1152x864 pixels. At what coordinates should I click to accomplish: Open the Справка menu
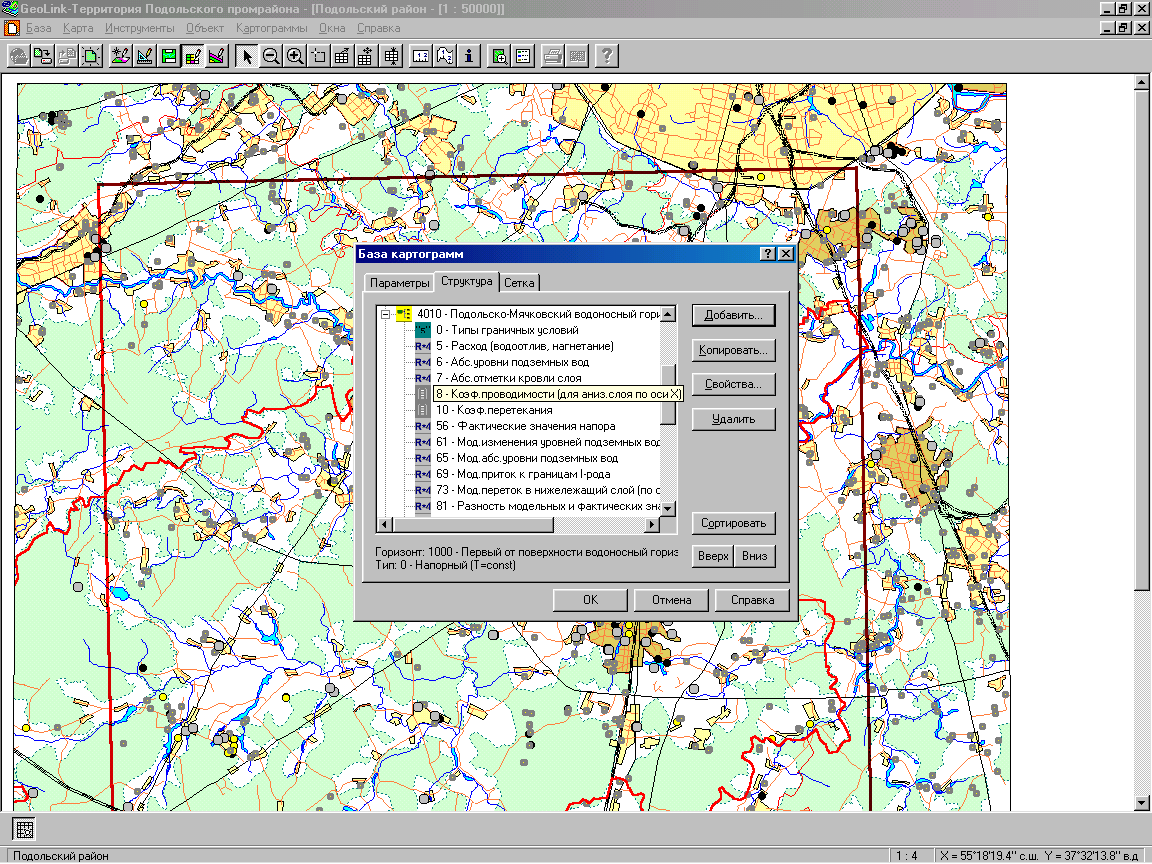coord(378,28)
